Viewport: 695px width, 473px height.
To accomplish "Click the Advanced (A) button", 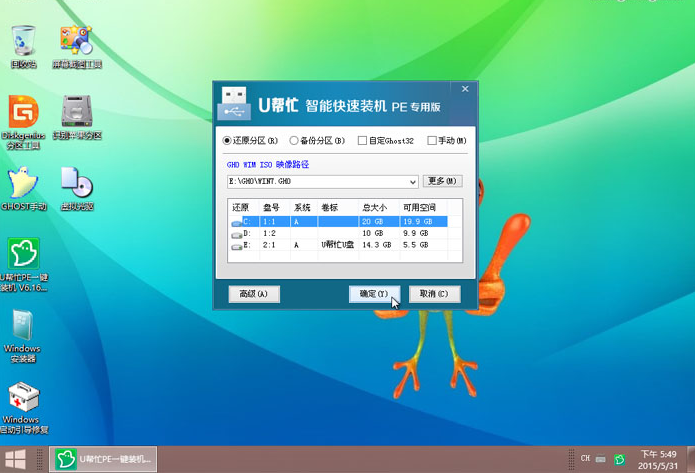I will pyautogui.click(x=254, y=294).
